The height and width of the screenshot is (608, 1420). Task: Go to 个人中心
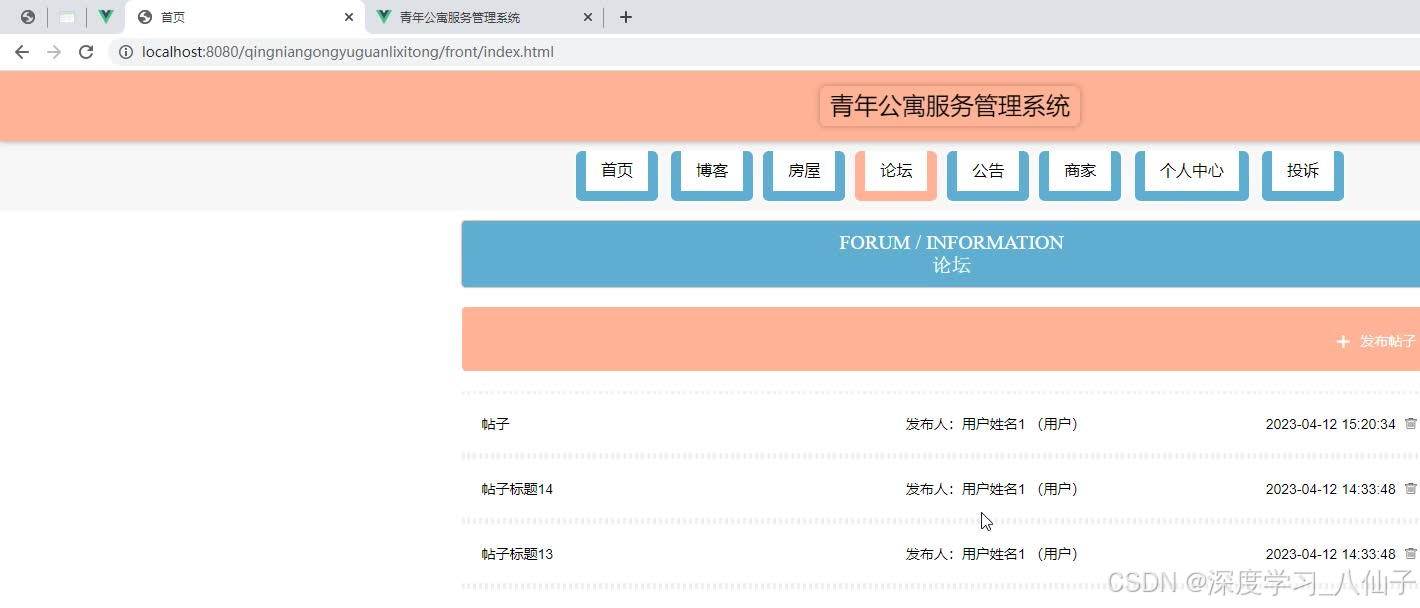click(x=1191, y=170)
